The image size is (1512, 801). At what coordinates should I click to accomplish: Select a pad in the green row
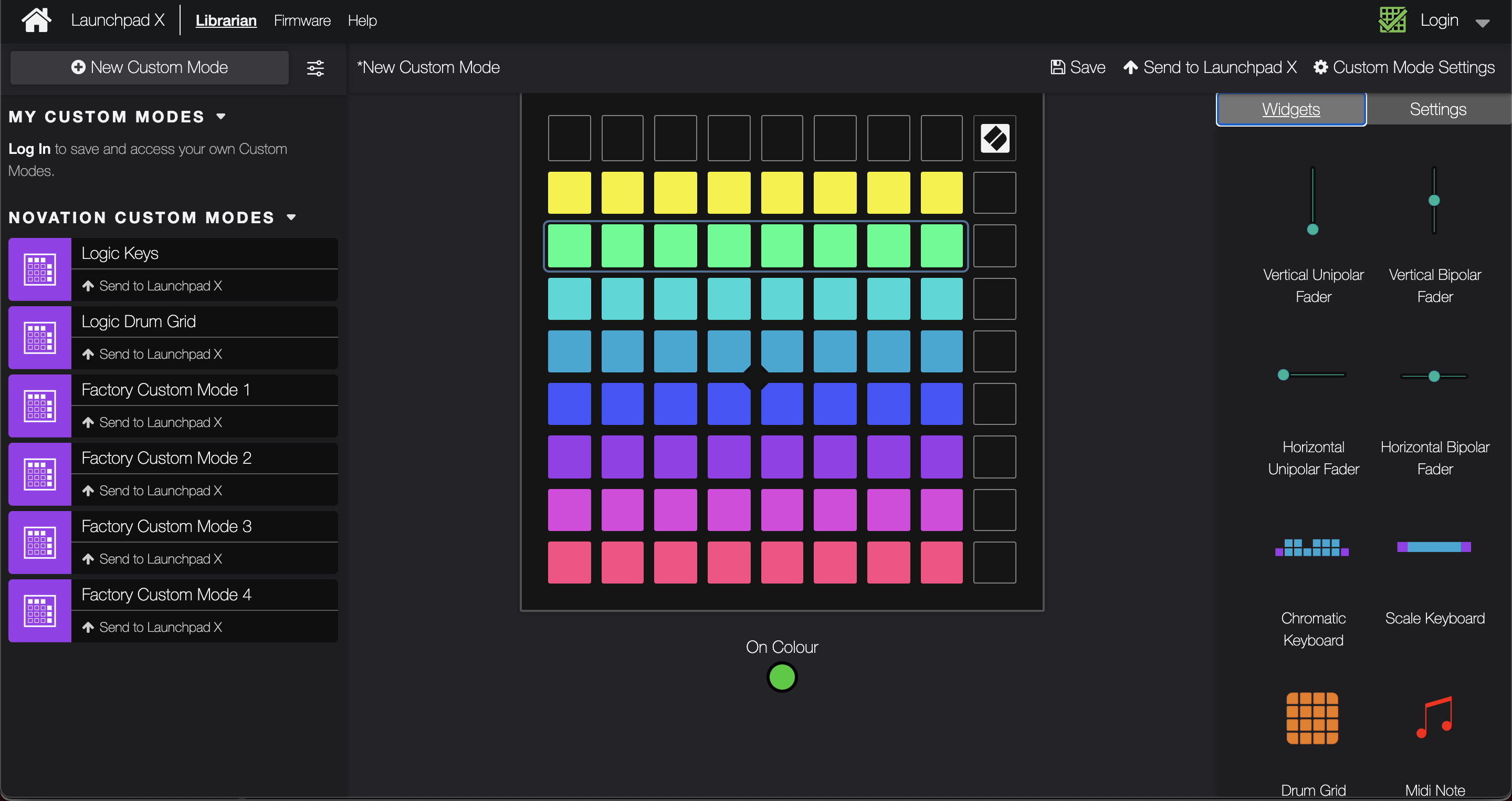coord(675,246)
